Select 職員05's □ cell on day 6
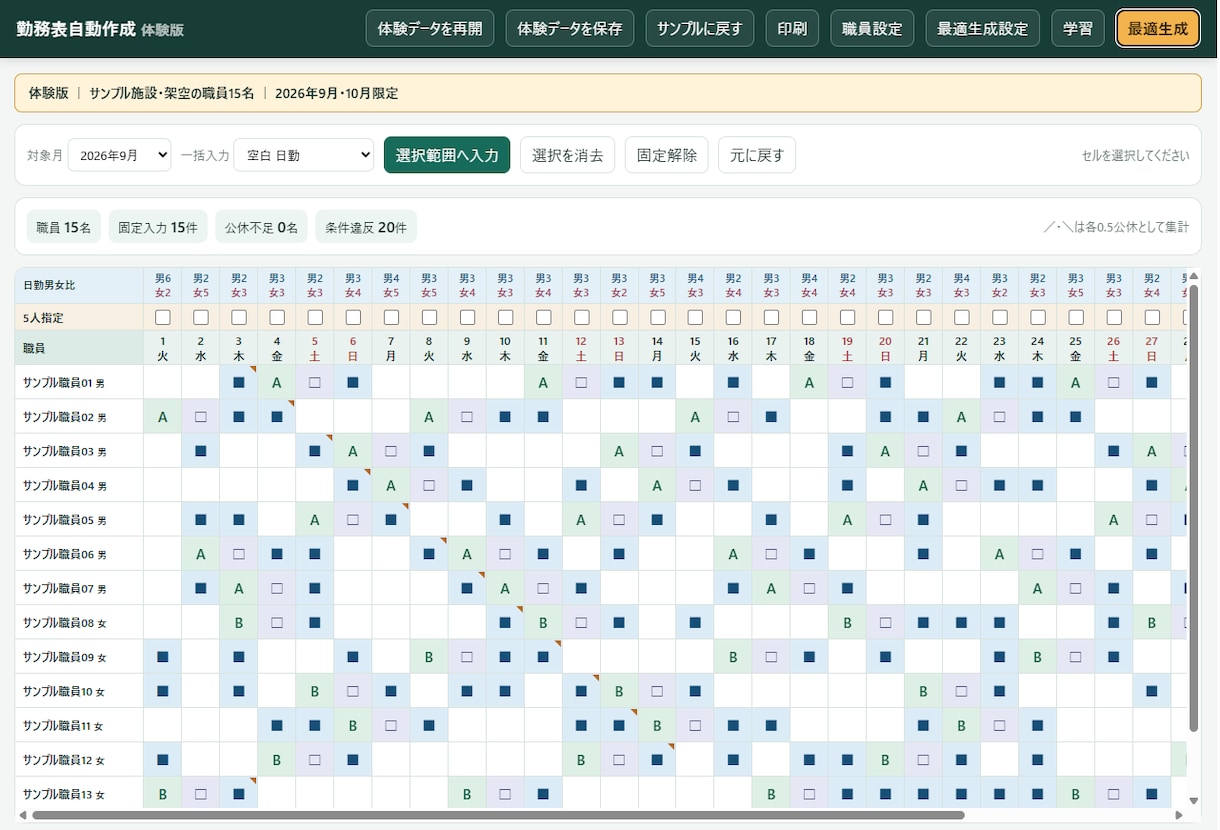 pos(353,519)
